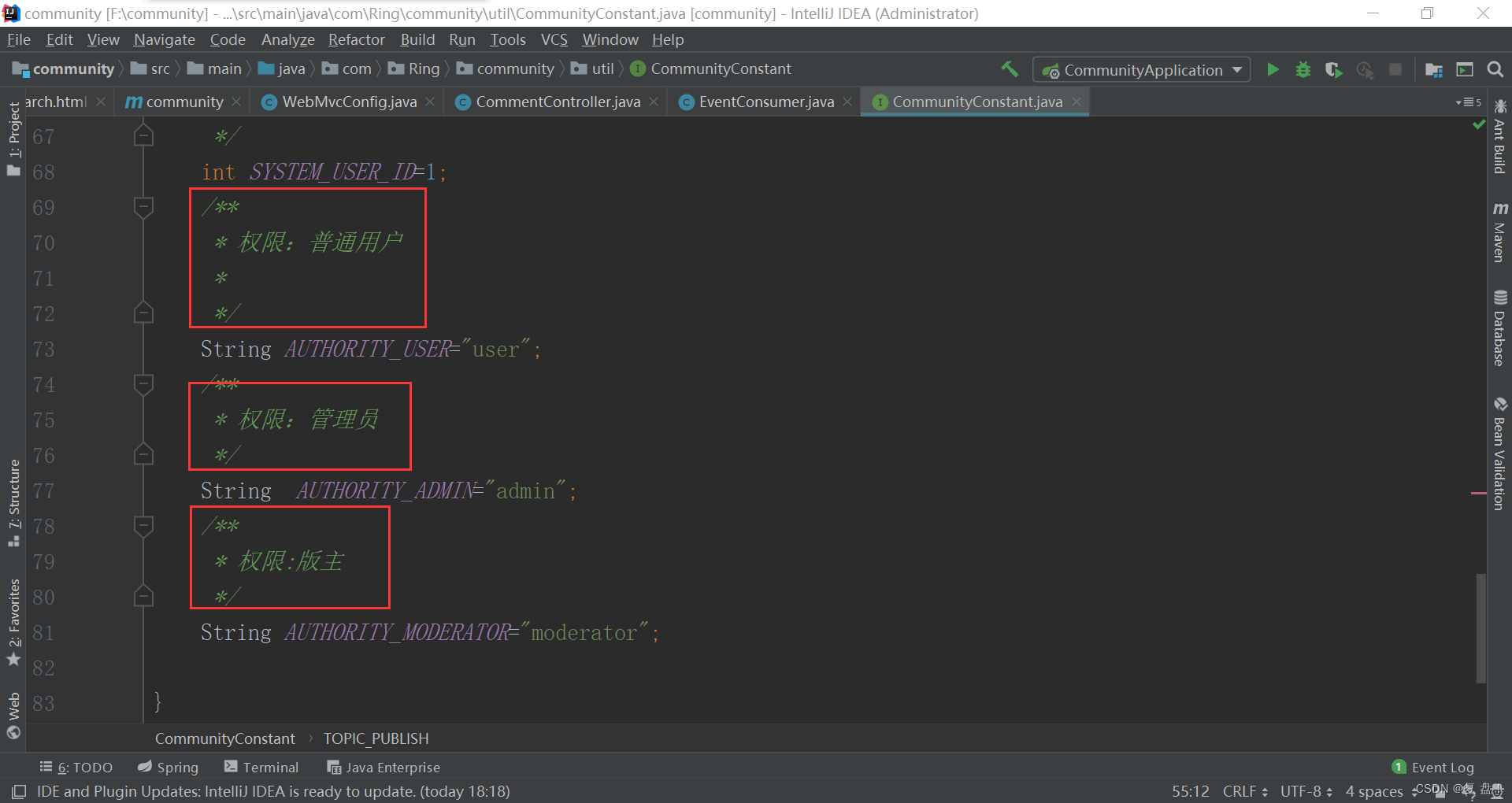Click the Search Everywhere magnifier icon
The height and width of the screenshot is (803, 1512).
[x=1495, y=69]
